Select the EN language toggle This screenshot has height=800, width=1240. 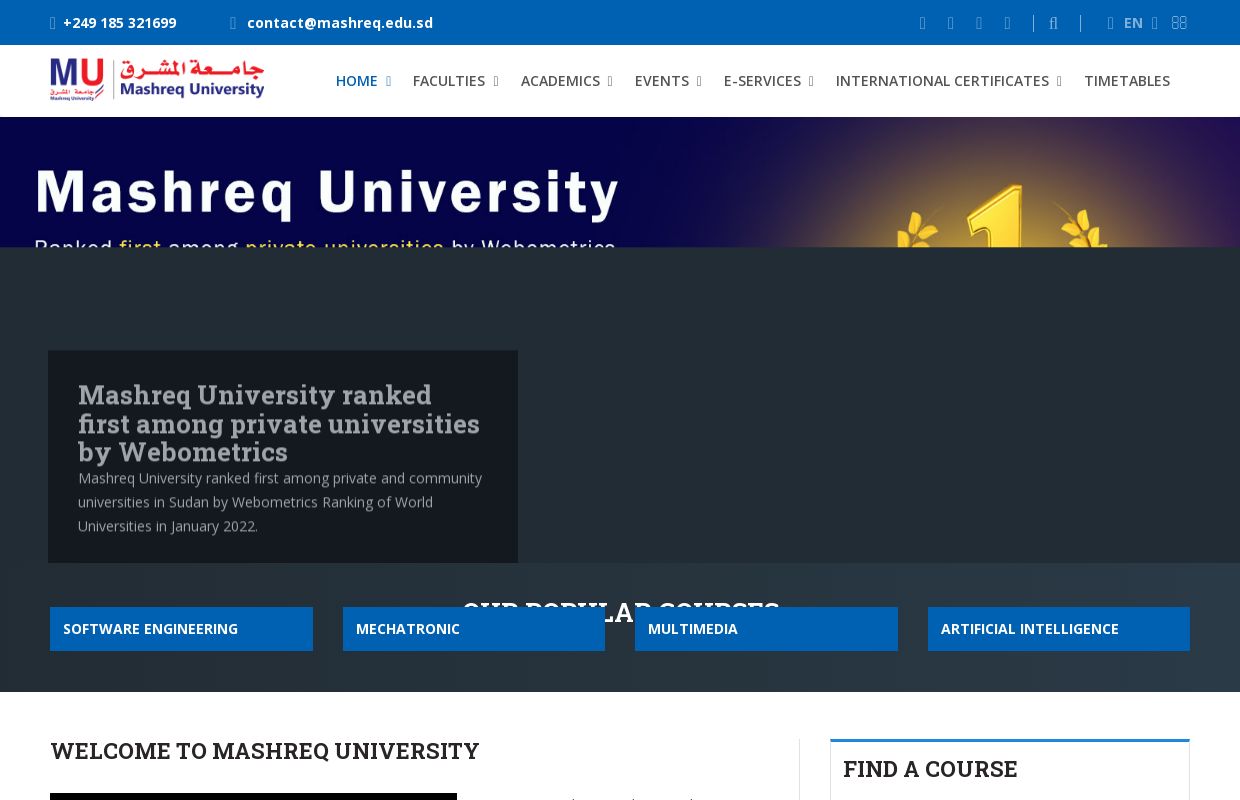pos(1133,23)
